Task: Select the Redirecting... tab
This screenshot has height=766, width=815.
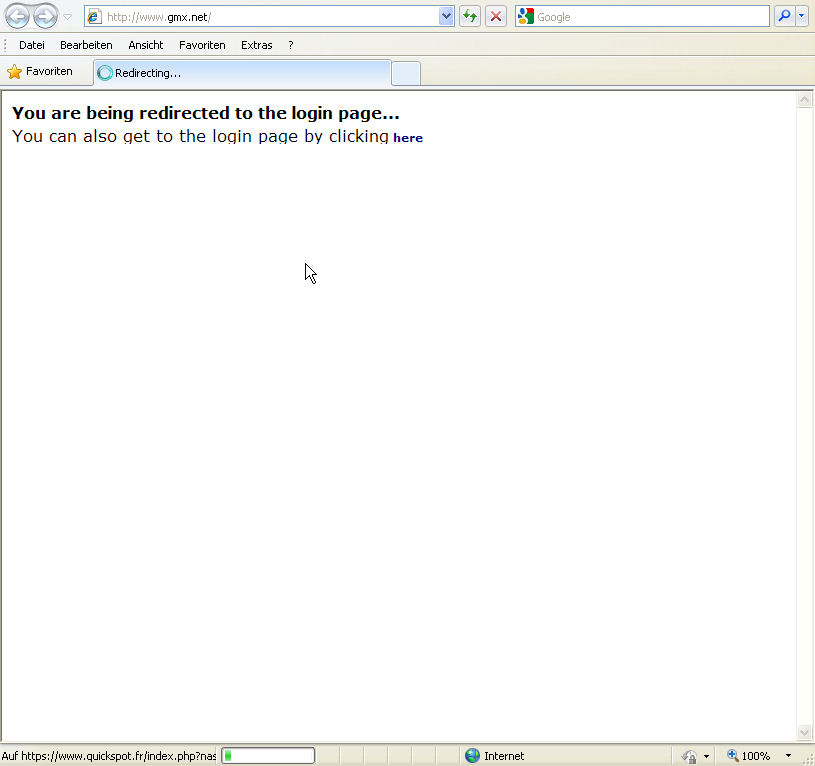Action: point(242,73)
